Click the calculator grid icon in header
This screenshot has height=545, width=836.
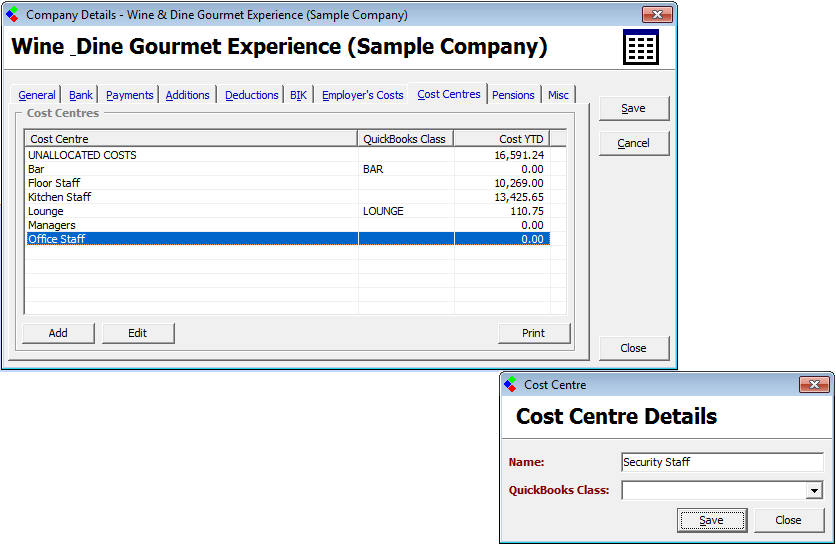[640, 47]
